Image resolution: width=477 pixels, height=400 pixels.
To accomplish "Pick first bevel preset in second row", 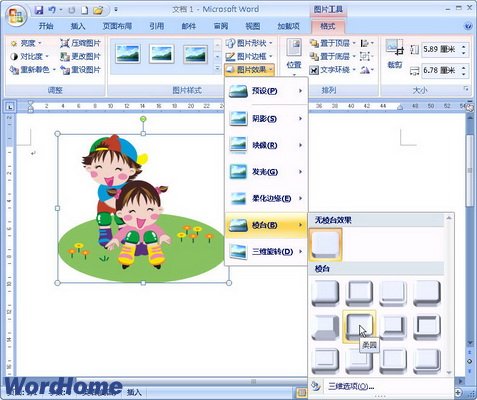I will pyautogui.click(x=326, y=327).
